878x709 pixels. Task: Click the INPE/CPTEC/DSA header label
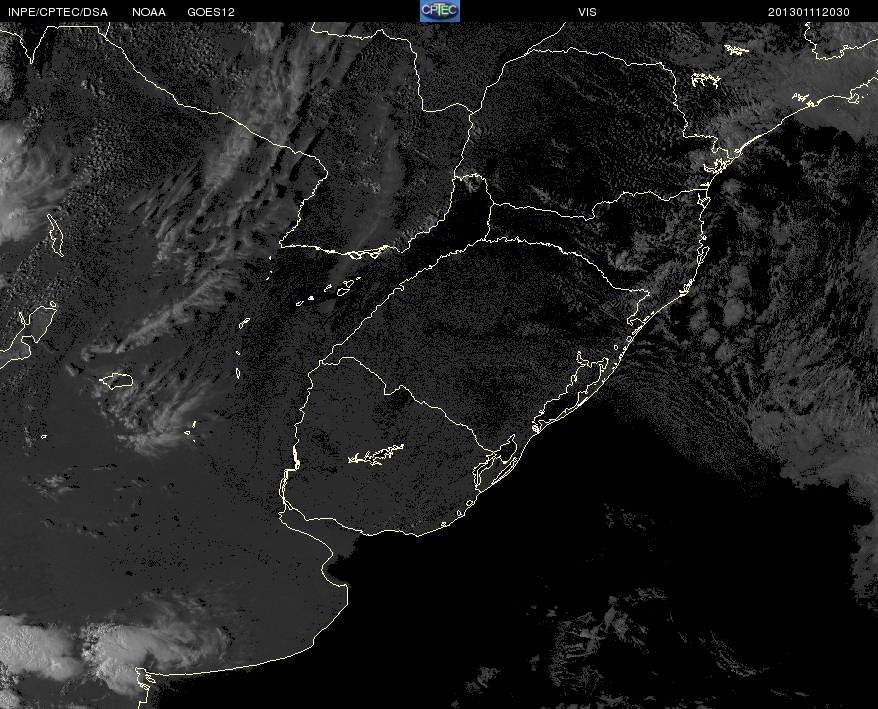click(57, 11)
